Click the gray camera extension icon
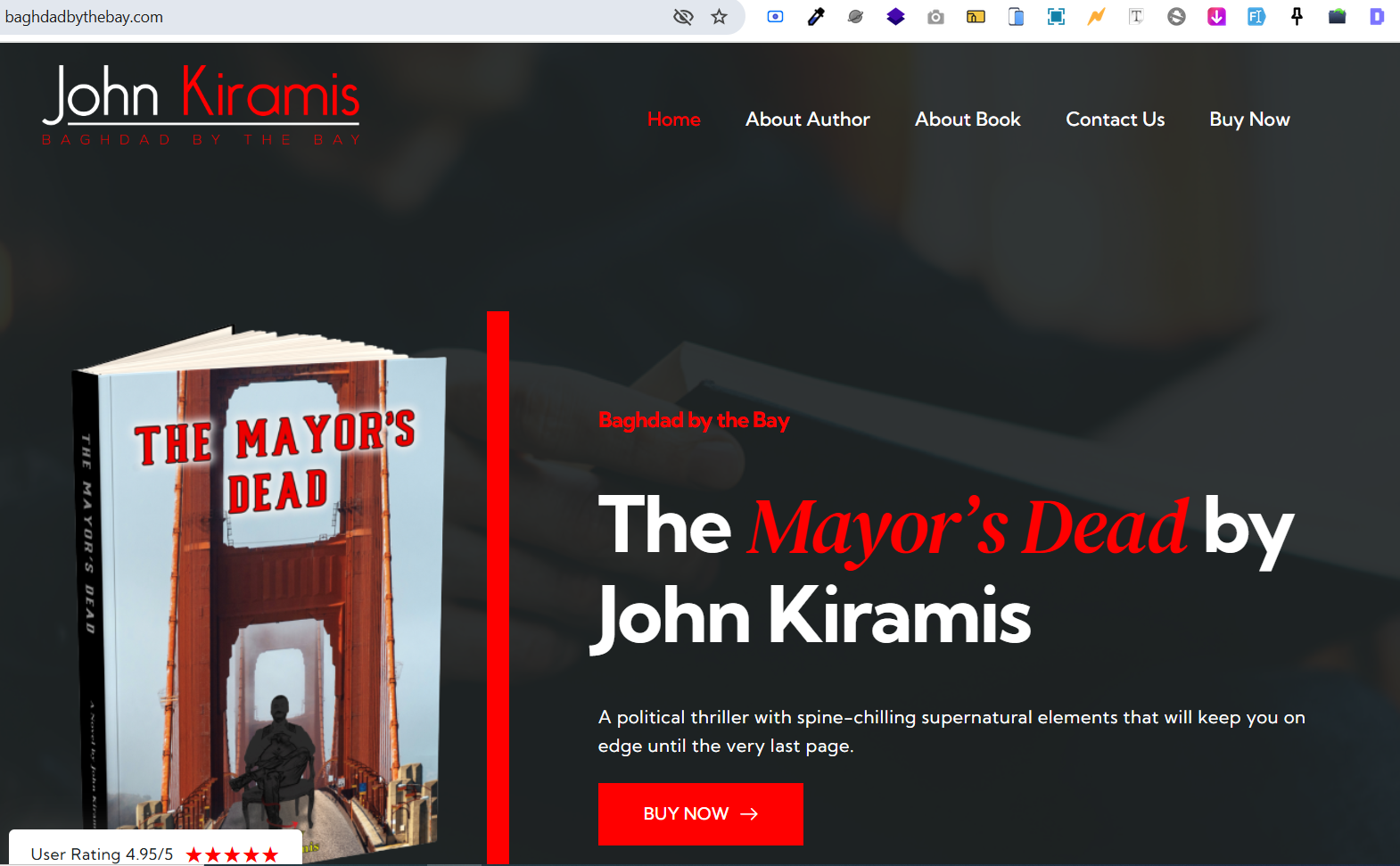Image resolution: width=1400 pixels, height=866 pixels. click(x=935, y=17)
